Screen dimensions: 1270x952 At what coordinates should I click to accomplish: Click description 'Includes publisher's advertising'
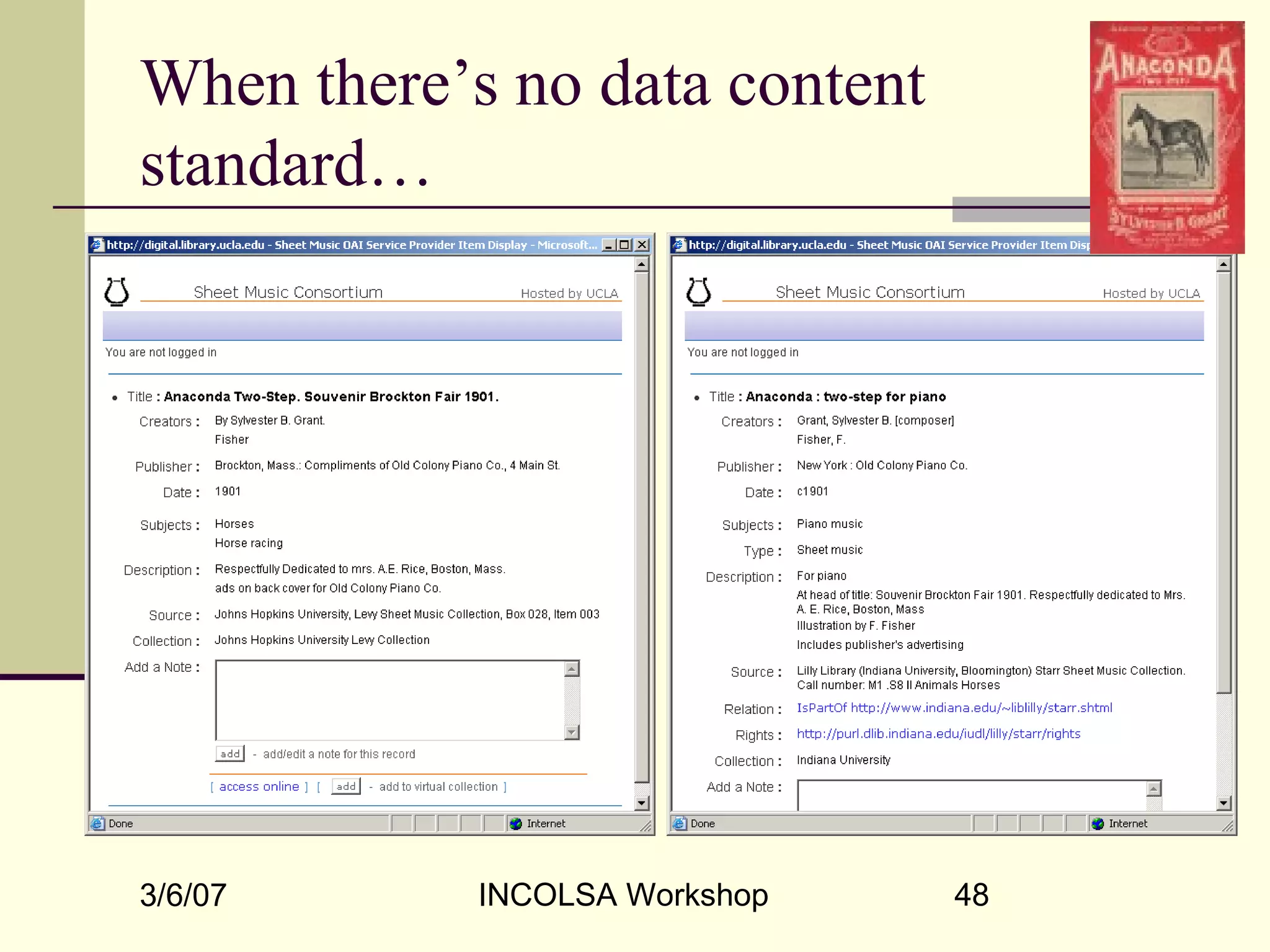tap(880, 645)
